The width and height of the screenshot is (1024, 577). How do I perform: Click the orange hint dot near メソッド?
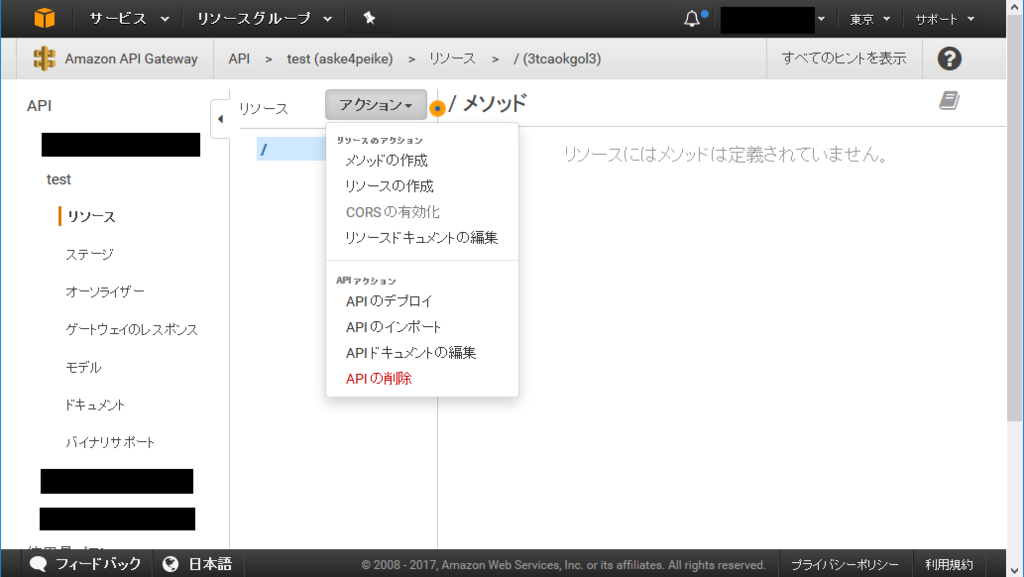click(x=438, y=108)
